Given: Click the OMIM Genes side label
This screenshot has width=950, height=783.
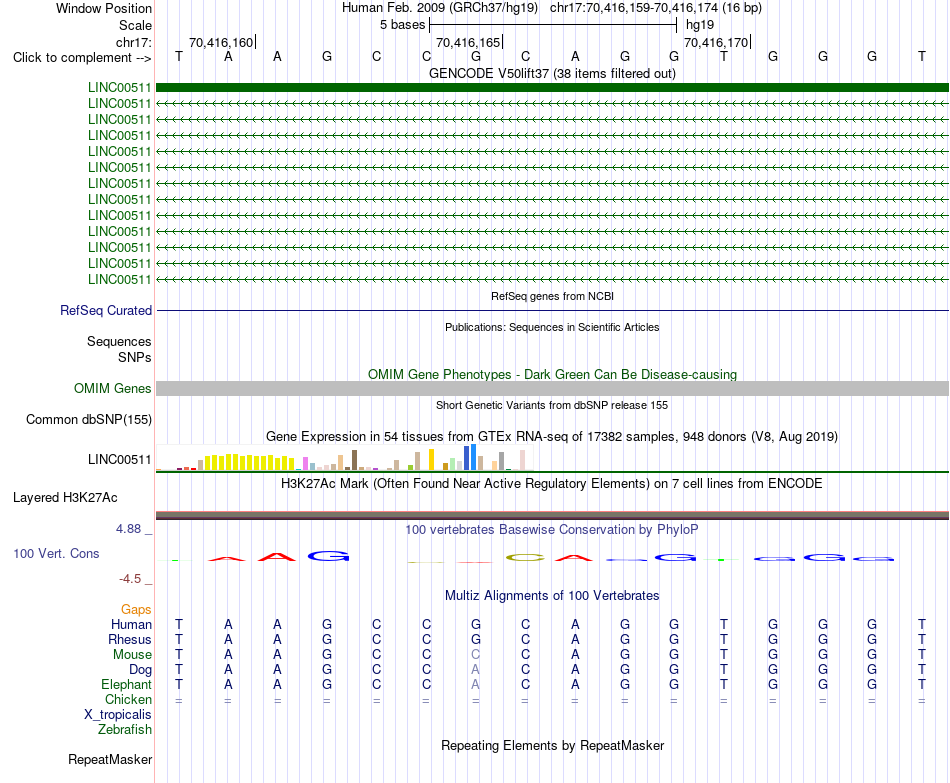Looking at the screenshot, I should [112, 388].
